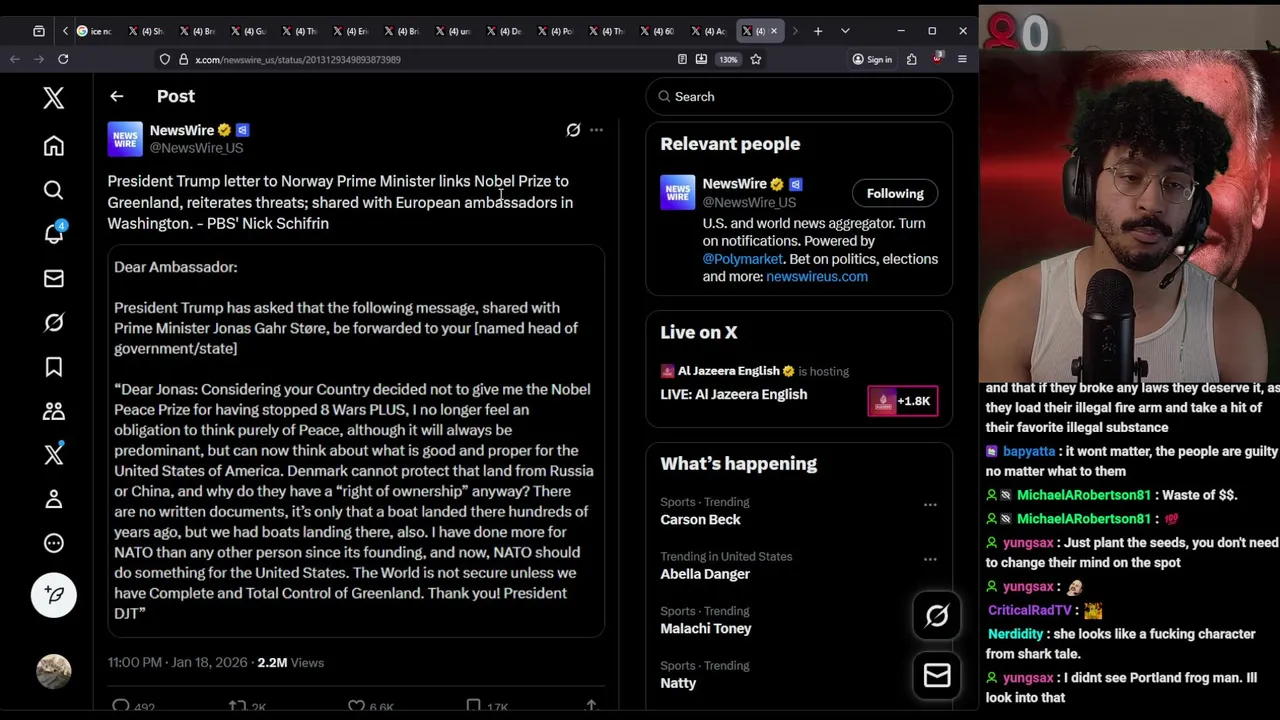
Task: Click the install/download icon in address bar
Action: coord(702,60)
